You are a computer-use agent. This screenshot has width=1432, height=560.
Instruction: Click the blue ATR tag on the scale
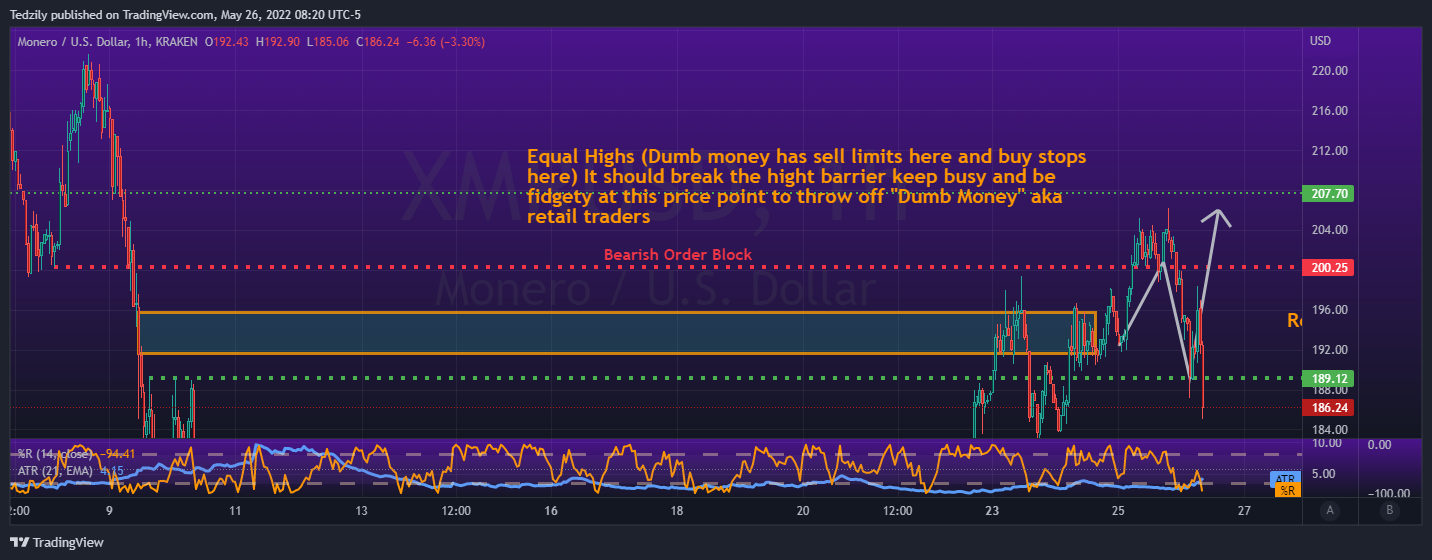[1285, 478]
